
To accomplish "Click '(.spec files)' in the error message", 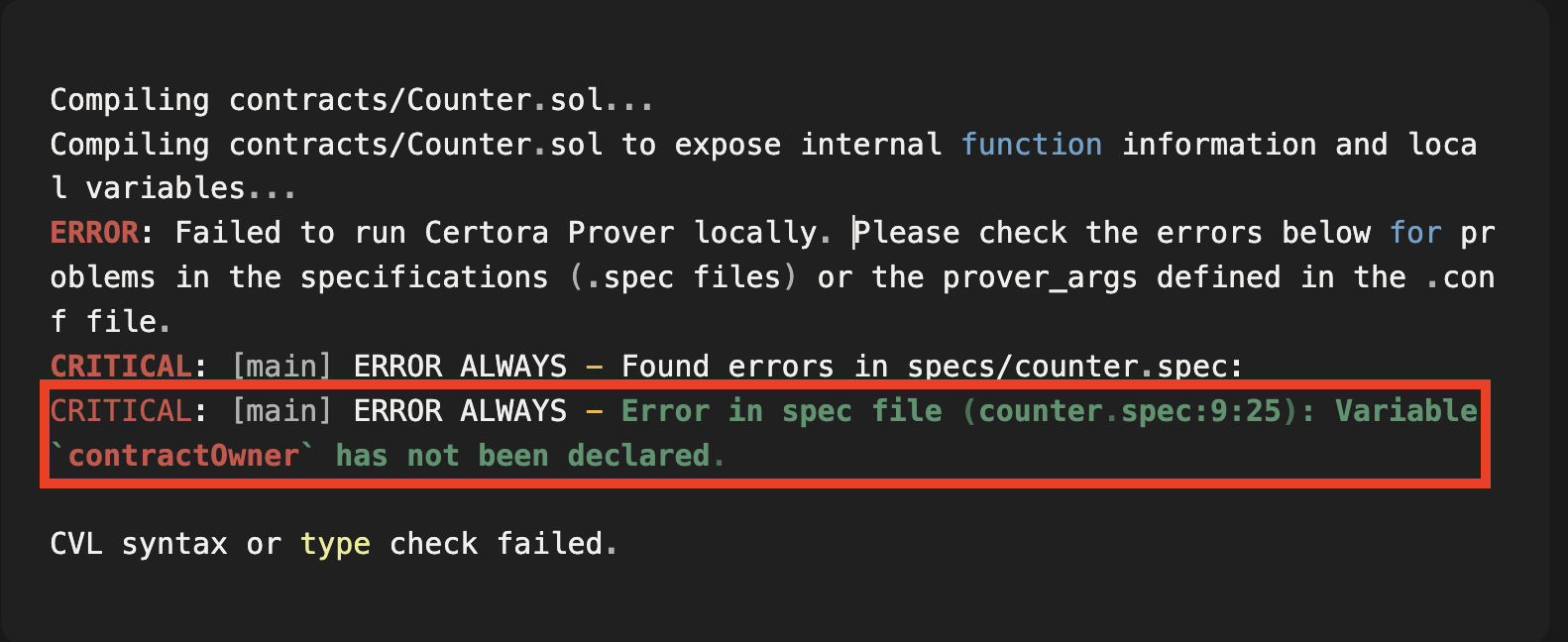I will [684, 277].
